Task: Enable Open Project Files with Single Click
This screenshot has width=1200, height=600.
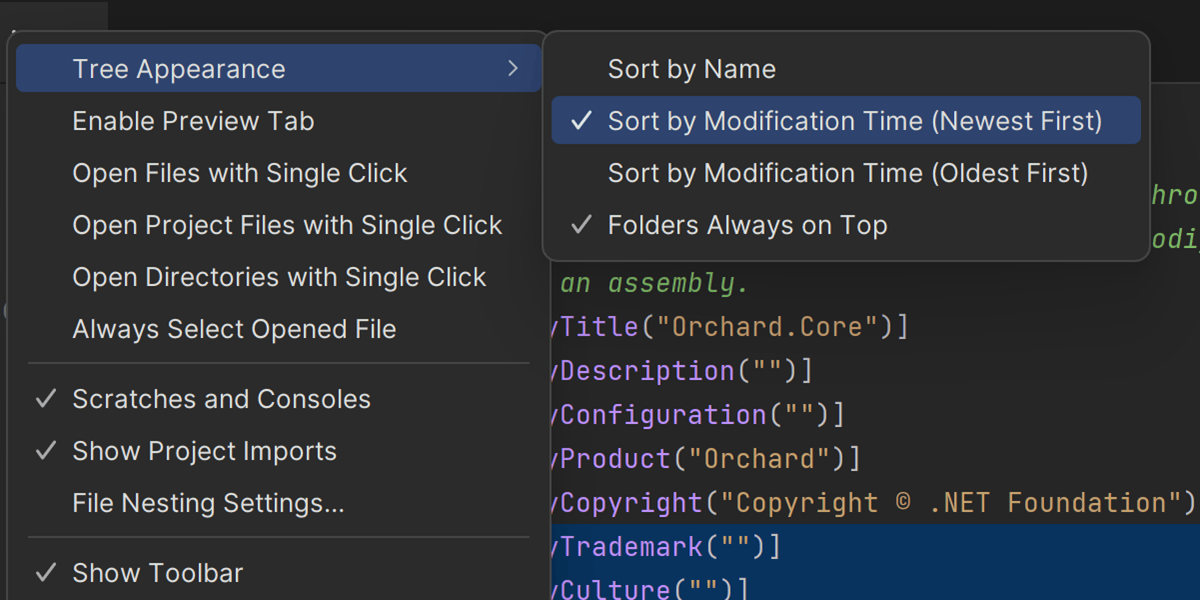Action: [x=287, y=225]
